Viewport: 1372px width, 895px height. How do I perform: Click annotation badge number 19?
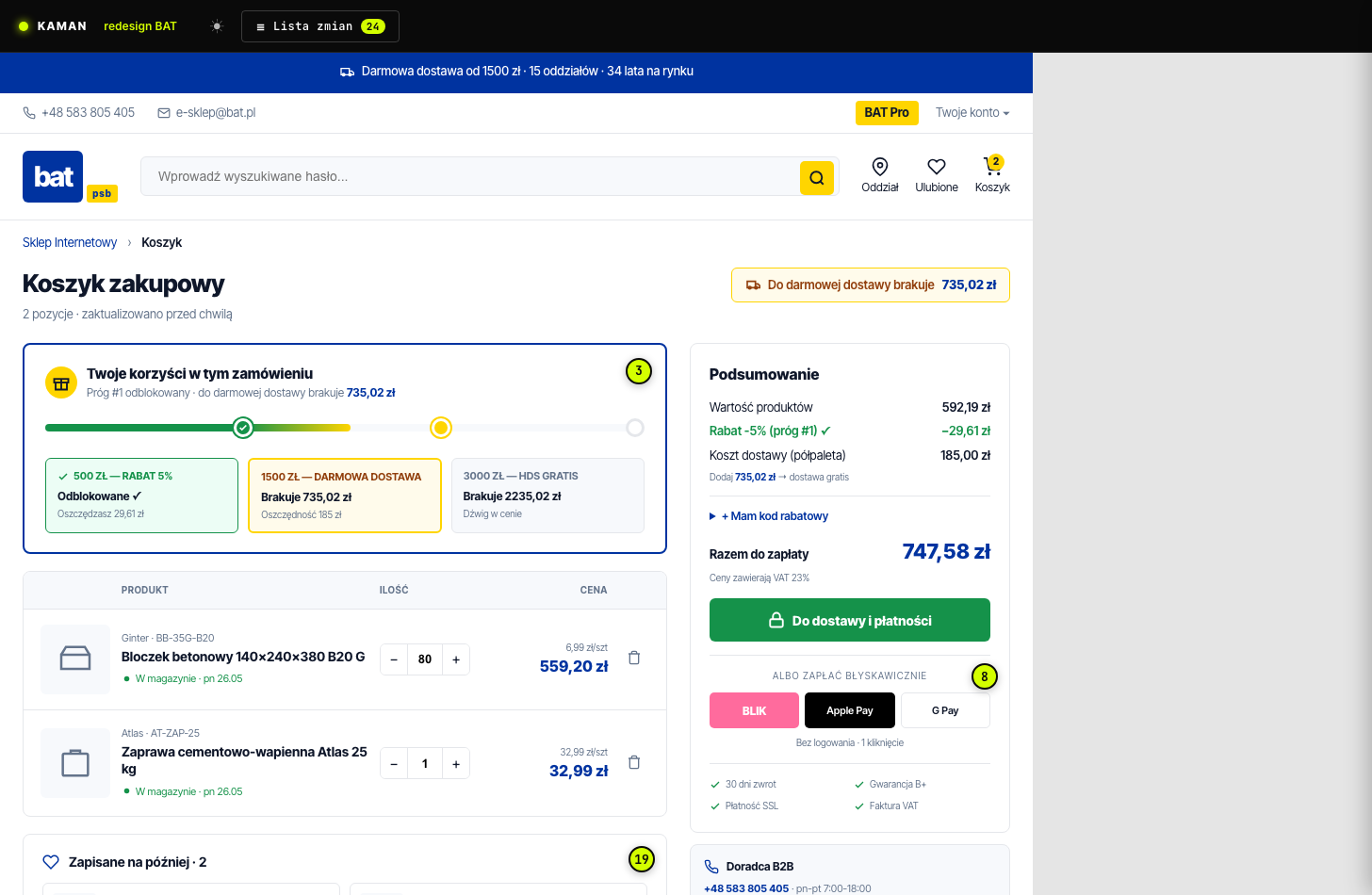click(x=642, y=859)
